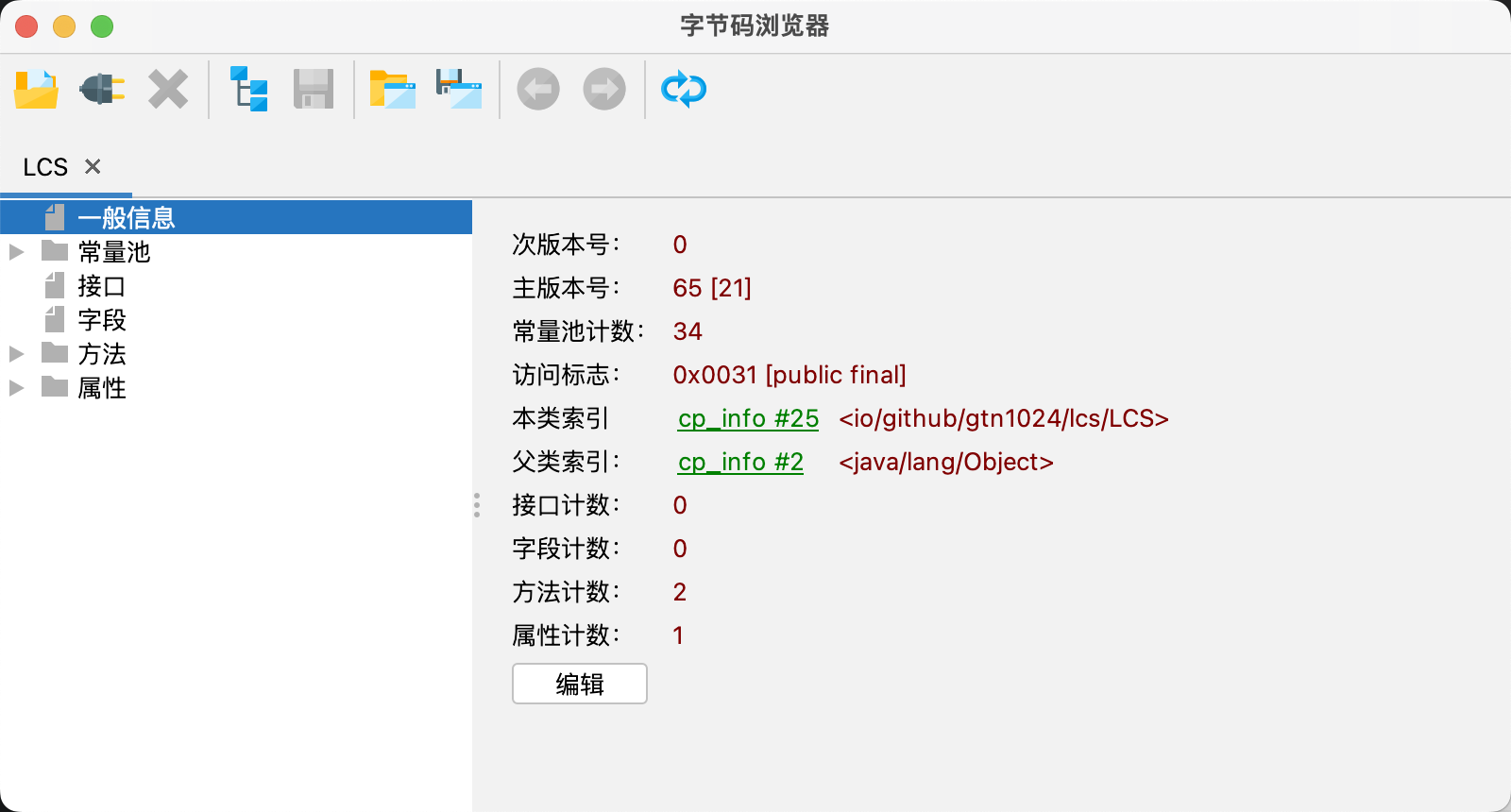Click the back arrow navigation icon
Viewport: 1511px width, 812px height.
pos(538,90)
